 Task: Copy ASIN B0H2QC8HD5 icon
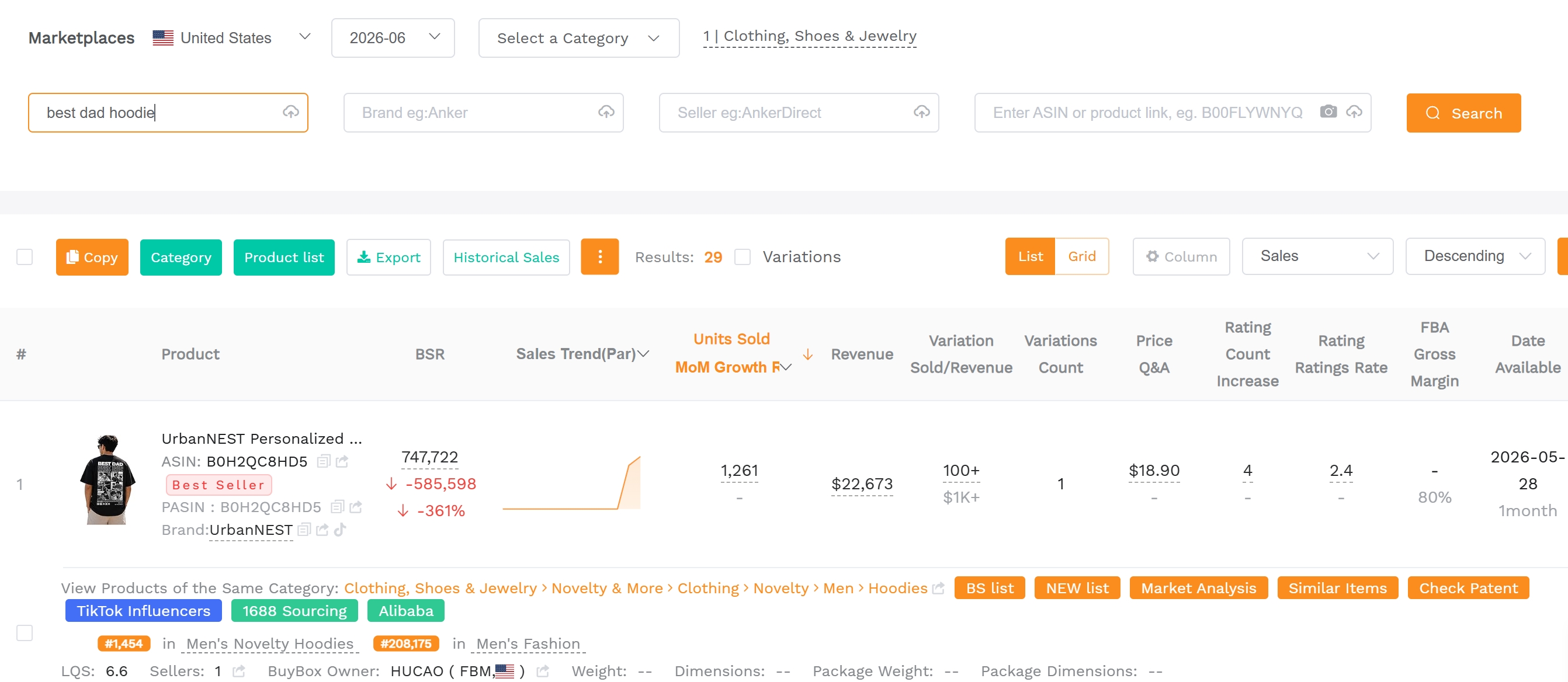point(324,462)
